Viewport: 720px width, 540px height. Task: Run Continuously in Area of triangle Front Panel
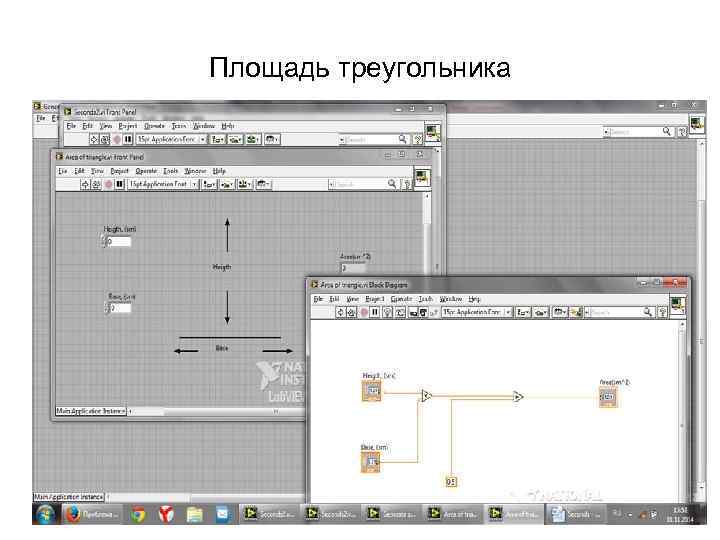tap(96, 185)
